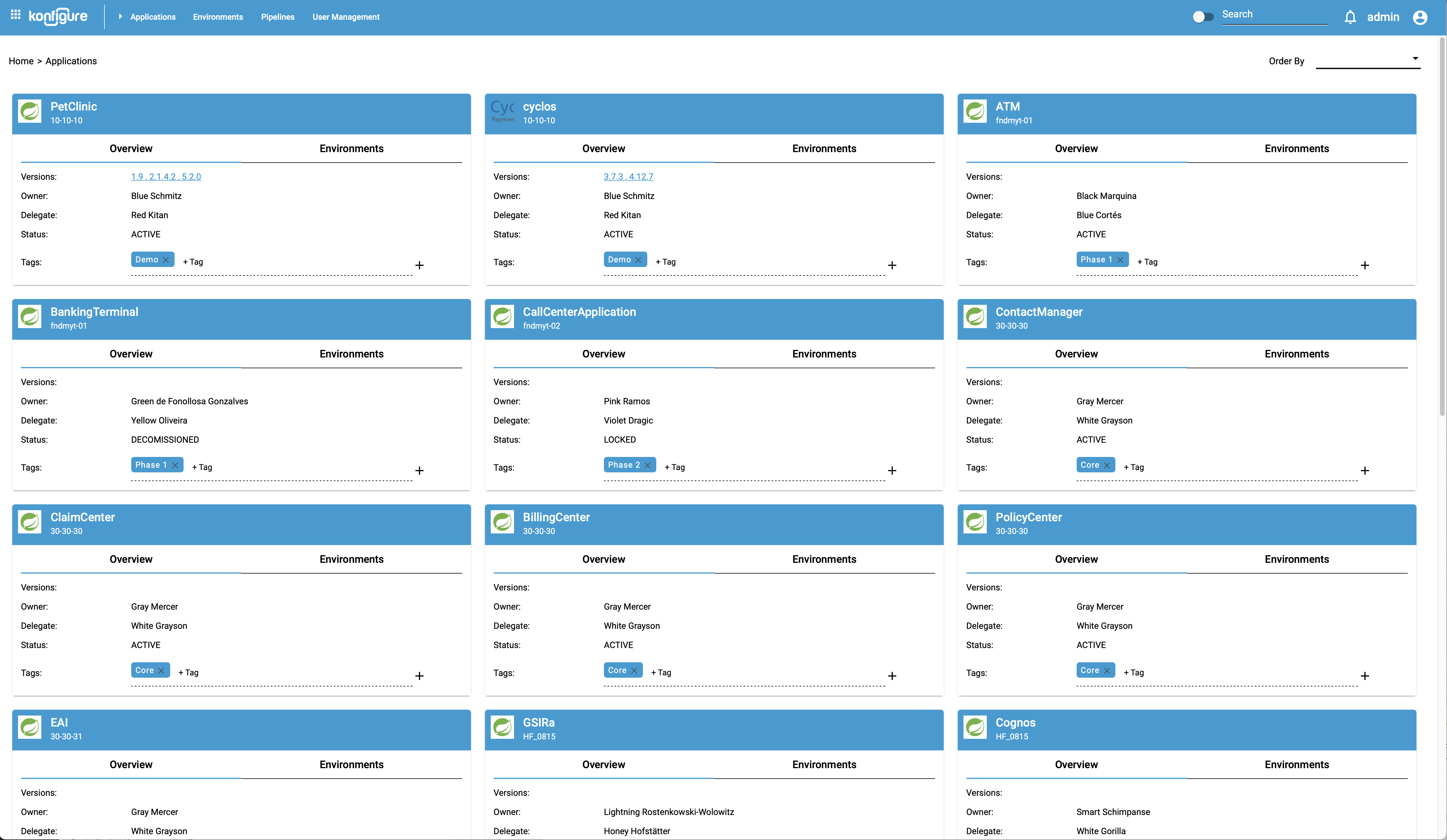Image resolution: width=1447 pixels, height=840 pixels.
Task: Open cyclos versions link 3.7.3, 4.12.7
Action: [628, 177]
